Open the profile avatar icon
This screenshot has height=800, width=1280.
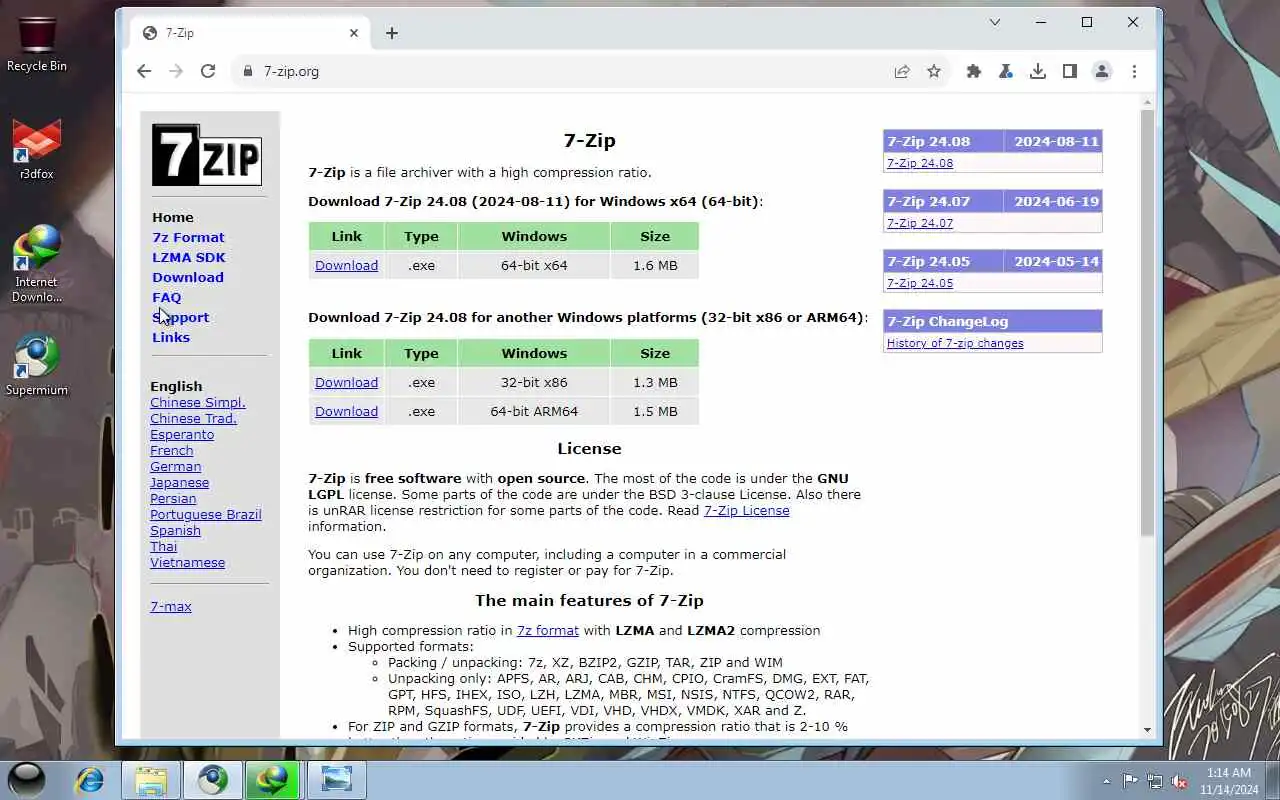pos(1102,71)
